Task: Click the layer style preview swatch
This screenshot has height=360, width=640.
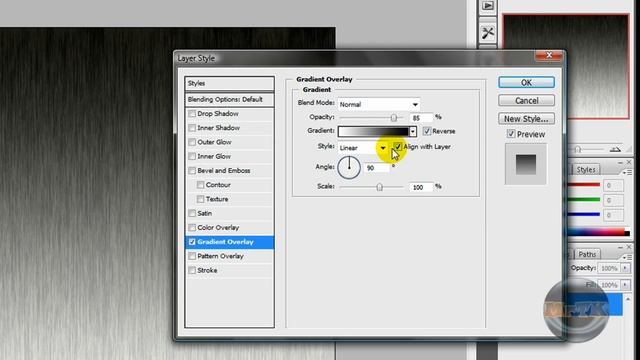Action: click(526, 164)
